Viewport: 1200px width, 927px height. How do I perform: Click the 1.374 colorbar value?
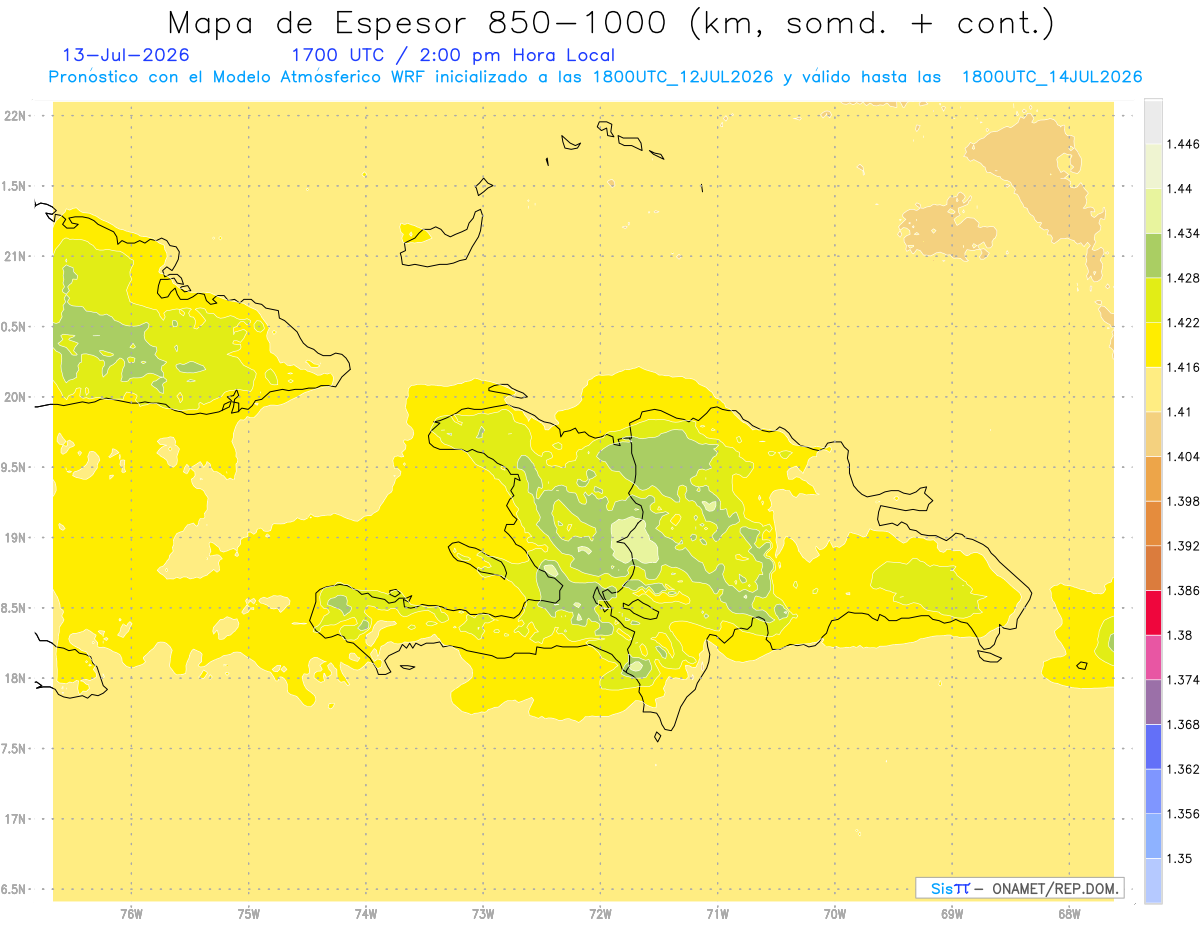[x=1183, y=680]
